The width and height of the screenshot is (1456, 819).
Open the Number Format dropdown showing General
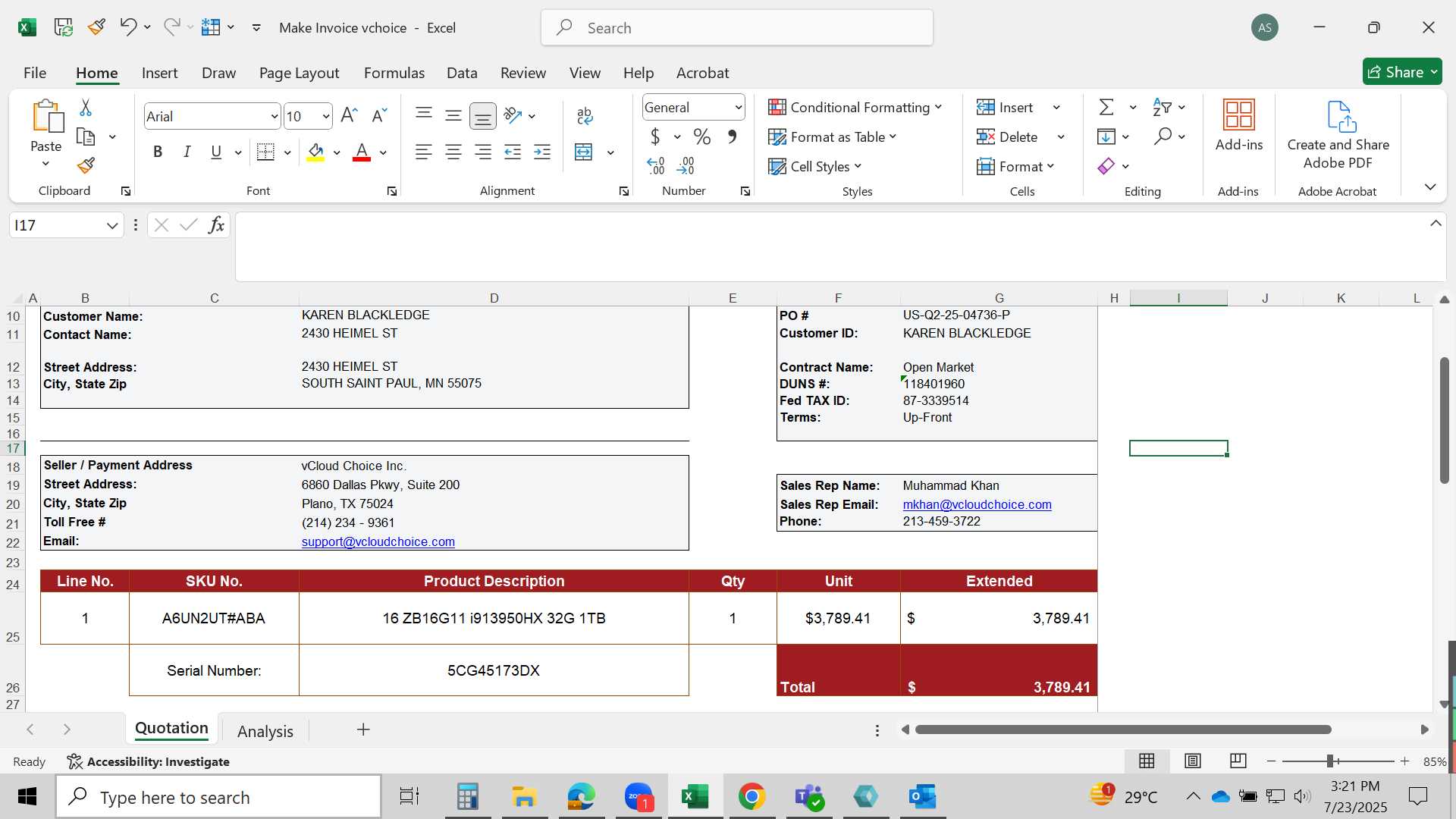coord(738,108)
